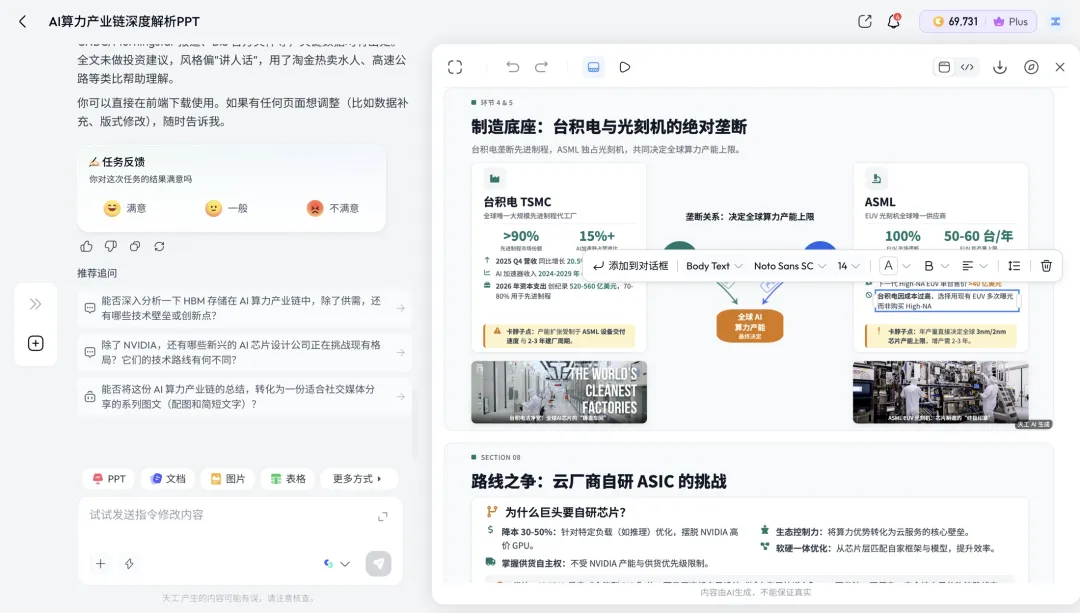Undo the last edit
The image size is (1080, 613).
(512, 67)
